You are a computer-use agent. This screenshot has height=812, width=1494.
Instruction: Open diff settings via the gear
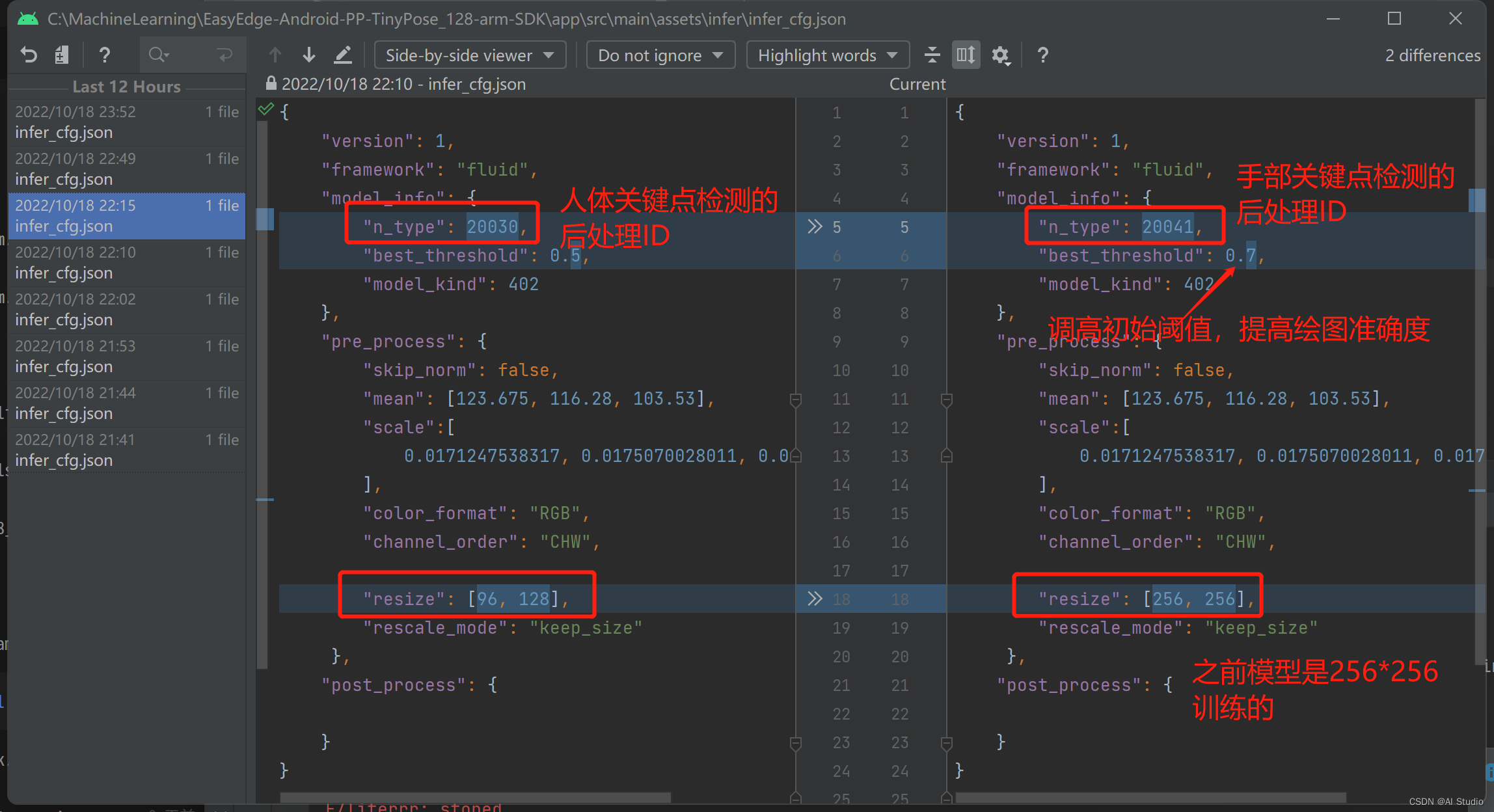(1001, 55)
